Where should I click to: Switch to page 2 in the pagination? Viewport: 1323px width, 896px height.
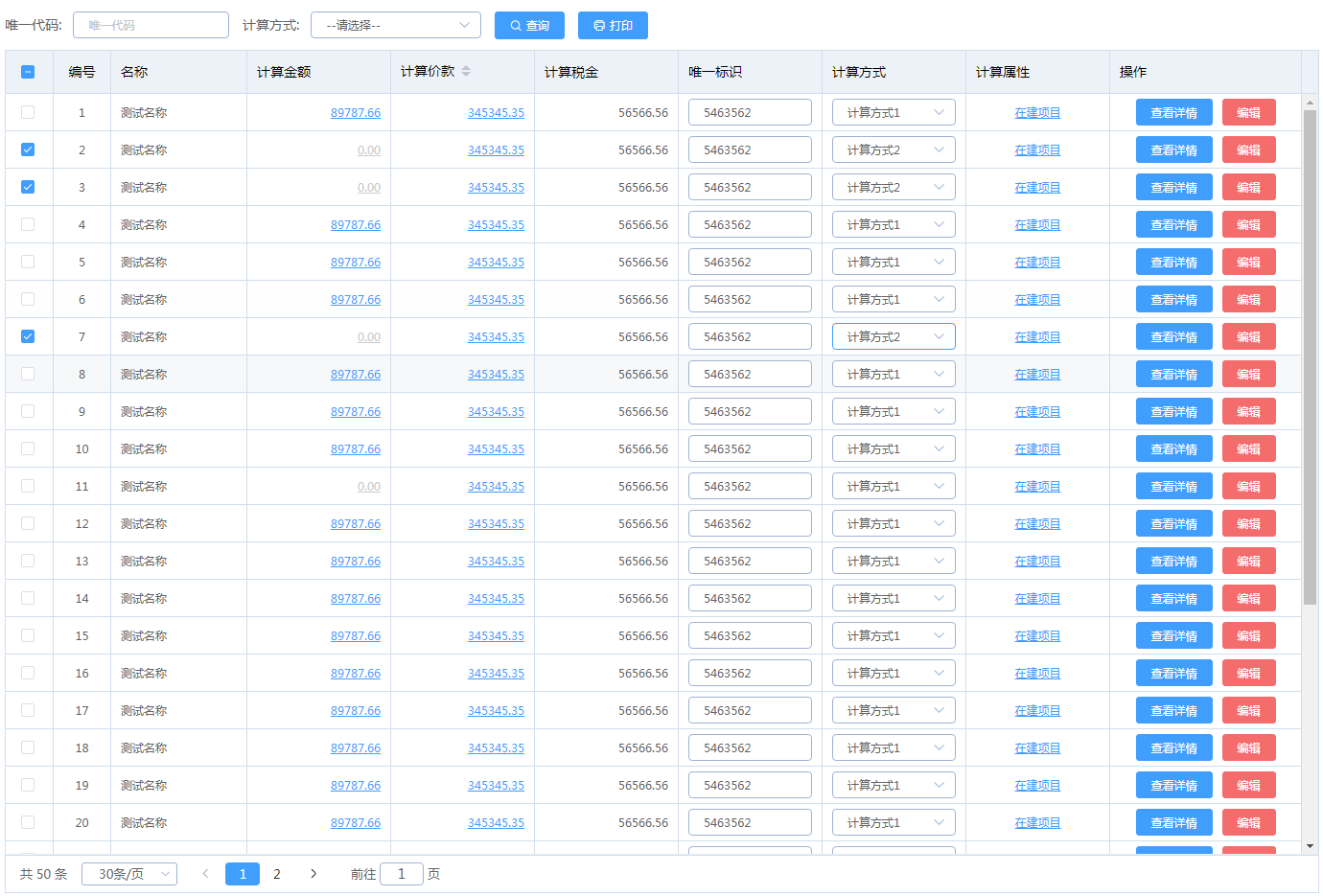coord(277,874)
